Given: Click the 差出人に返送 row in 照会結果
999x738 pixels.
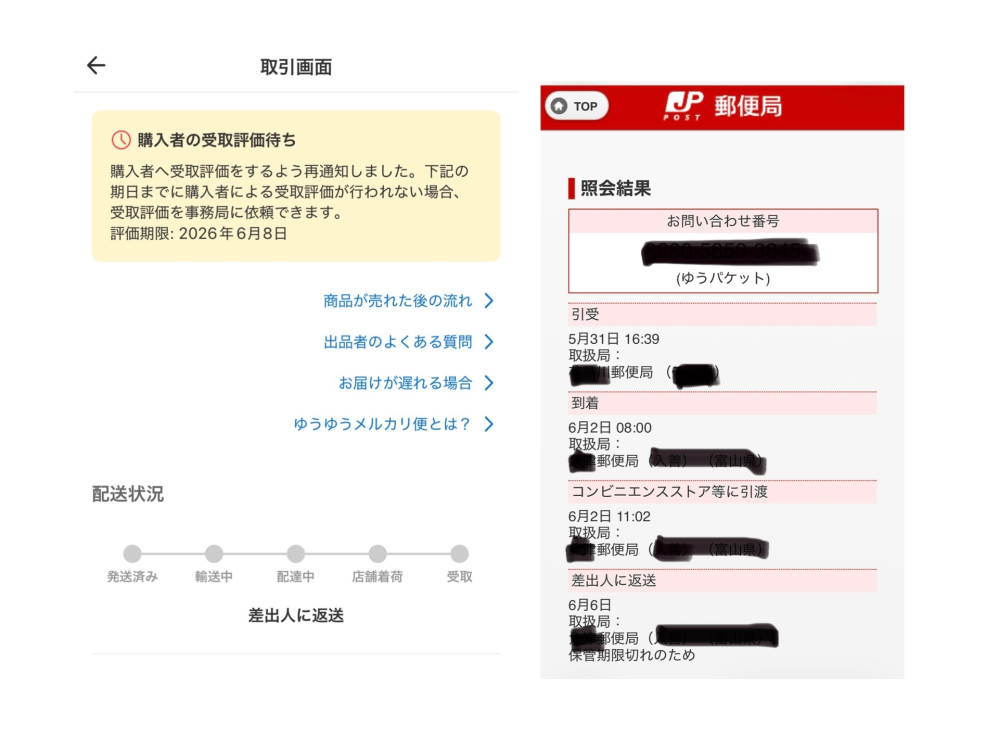Looking at the screenshot, I should (722, 580).
